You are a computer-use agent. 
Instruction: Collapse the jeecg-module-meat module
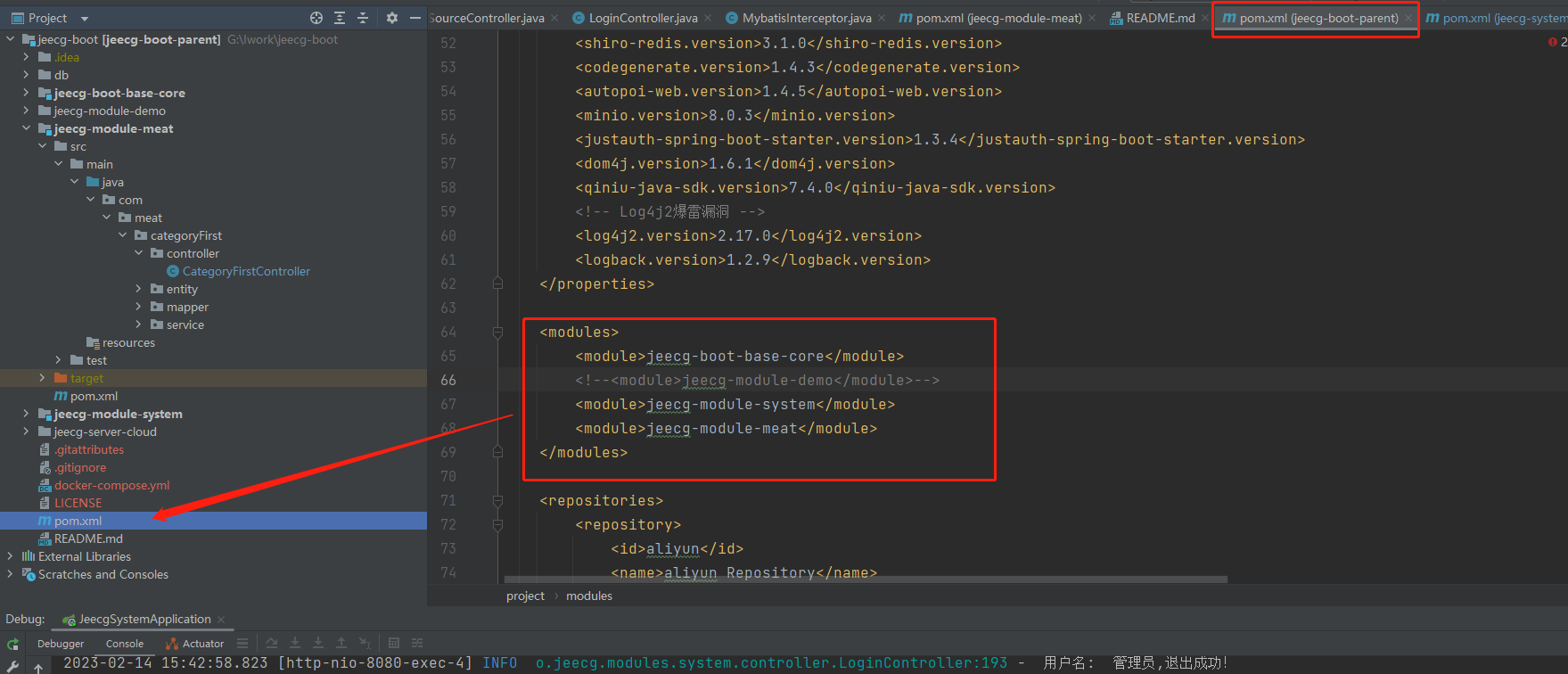click(x=26, y=128)
